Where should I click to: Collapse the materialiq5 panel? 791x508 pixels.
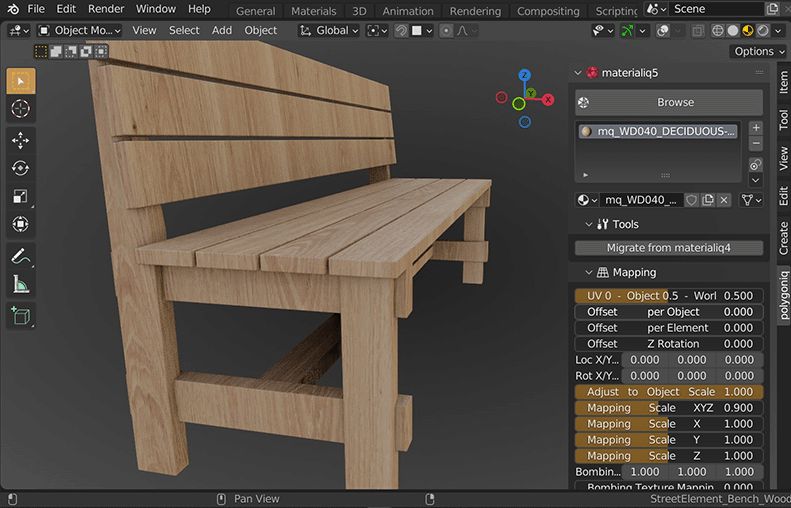(578, 73)
